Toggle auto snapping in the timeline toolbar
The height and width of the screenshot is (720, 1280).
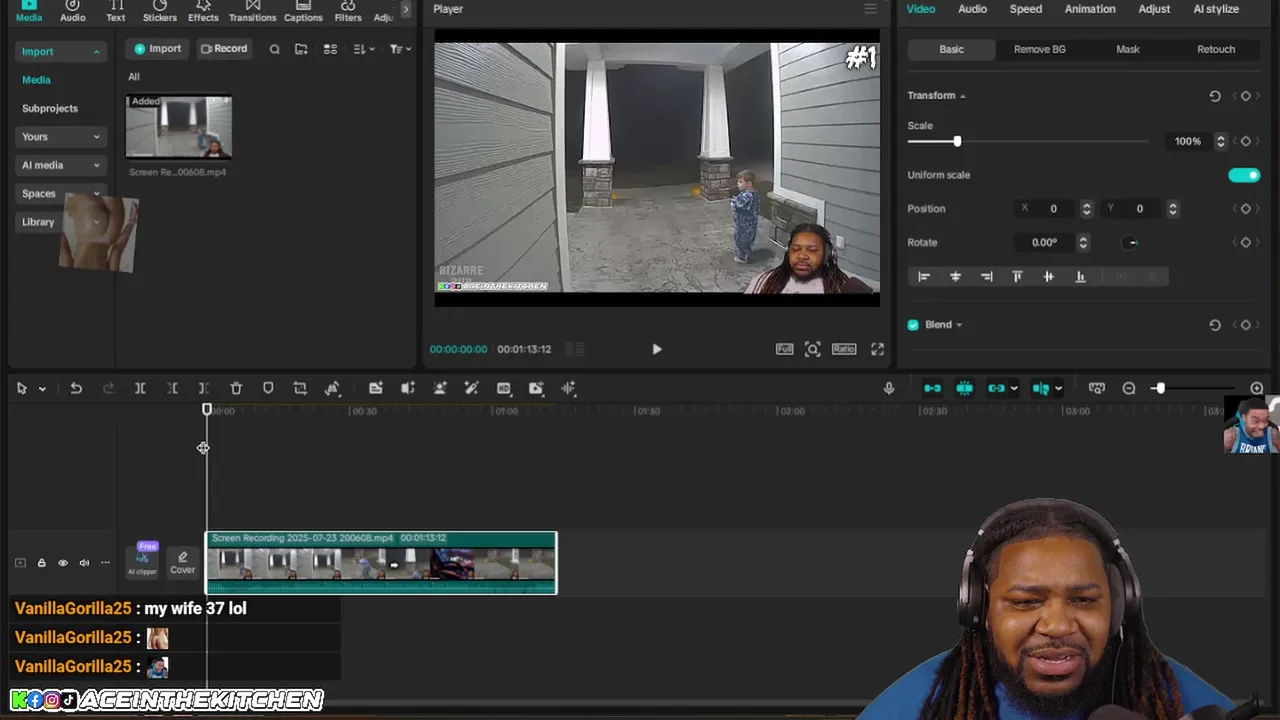(965, 388)
